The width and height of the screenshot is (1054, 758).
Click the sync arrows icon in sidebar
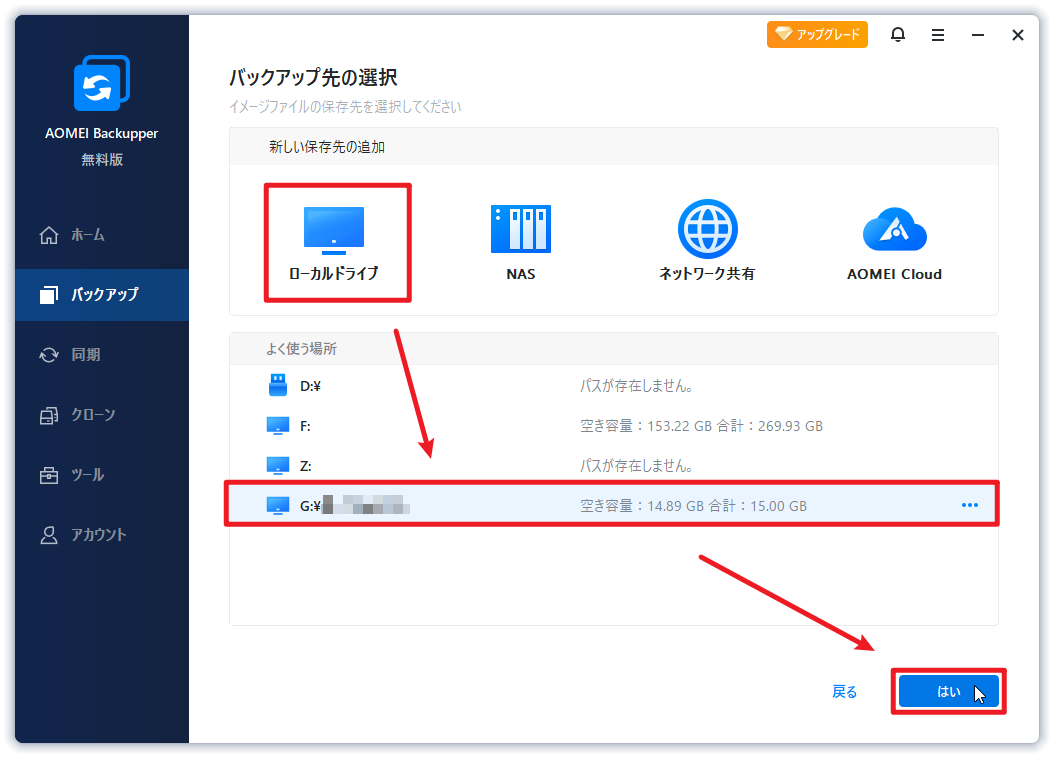pos(49,355)
